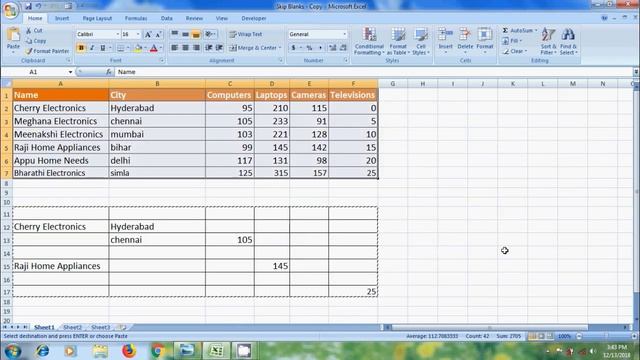Open the Name Box dropdown arrow
640x360 pixels.
pos(70,72)
